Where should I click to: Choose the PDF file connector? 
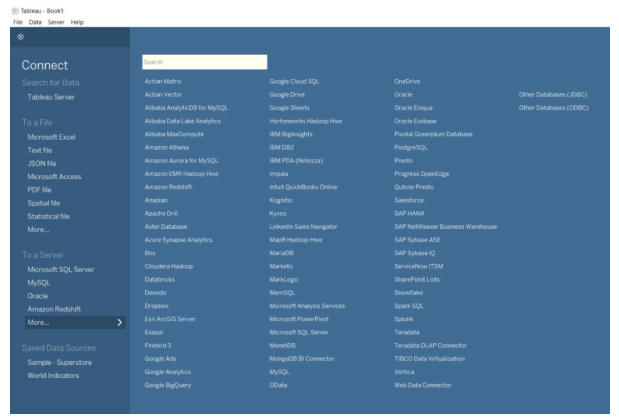(x=39, y=190)
